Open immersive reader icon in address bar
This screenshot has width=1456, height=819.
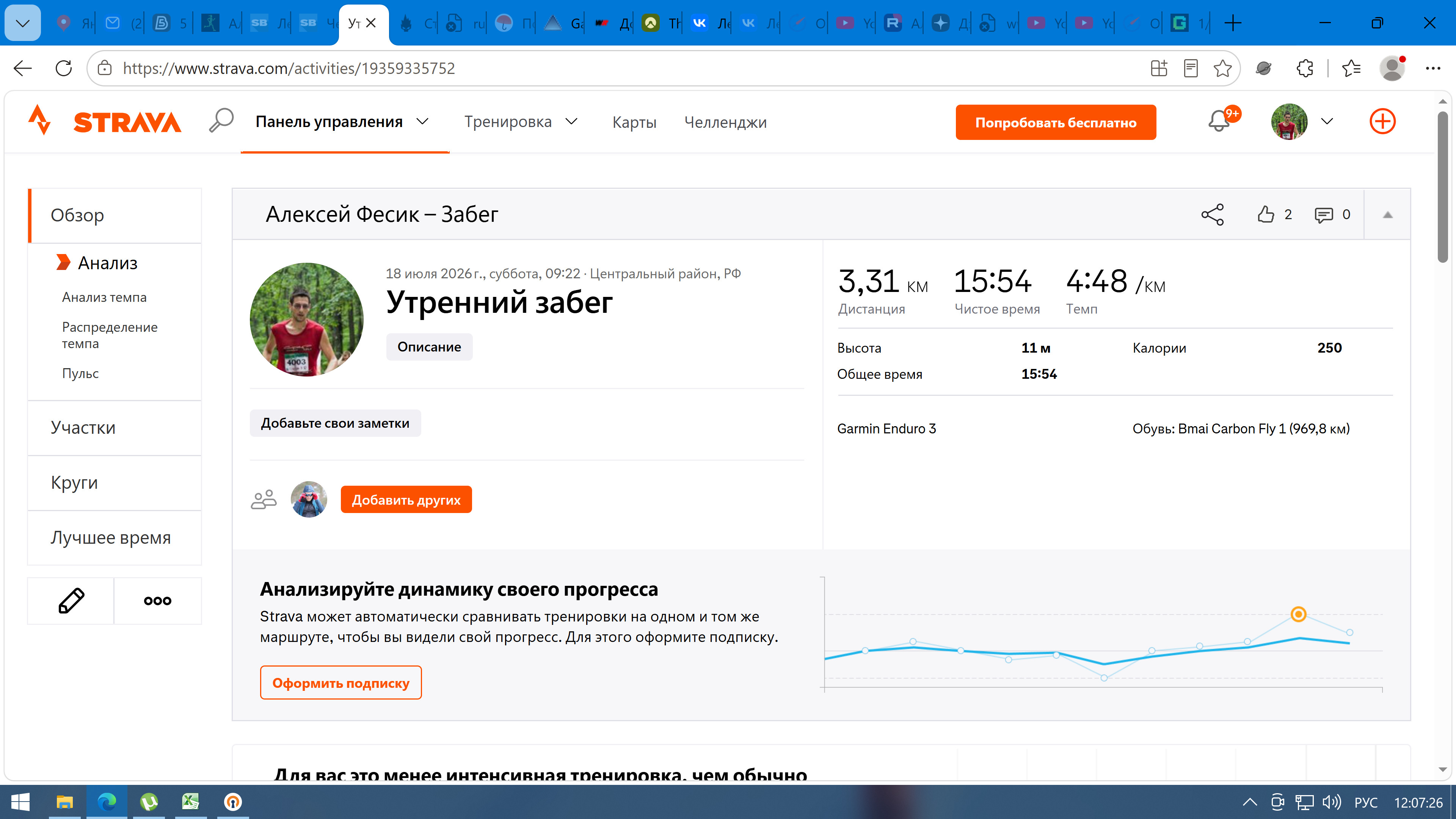[x=1190, y=68]
